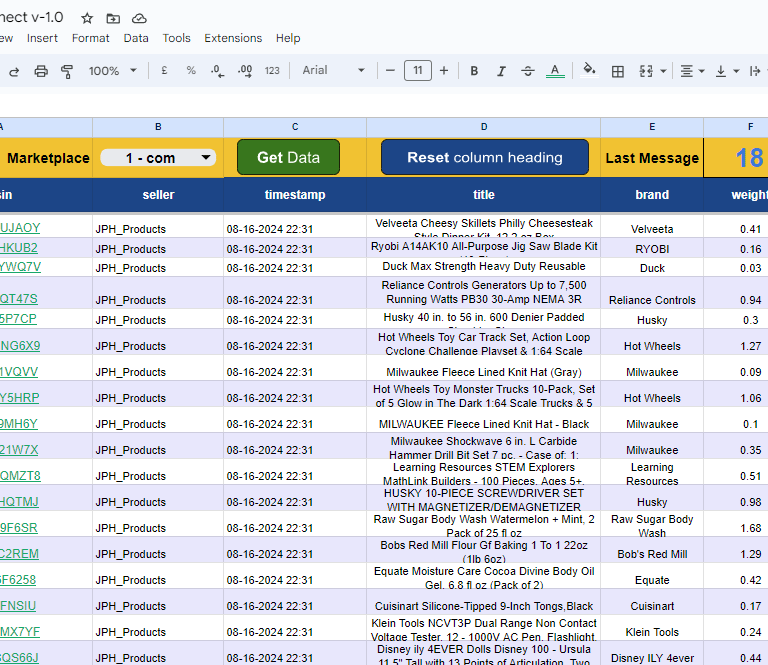Select the brand cell 'Klein Tools'
The height and width of the screenshot is (665, 768).
click(x=652, y=628)
